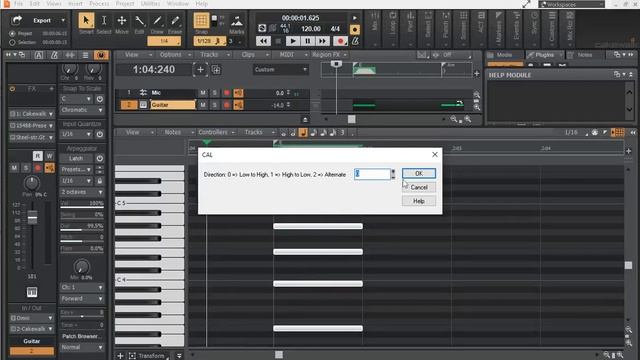Click the inspector volume fader
Viewport: 640px width, 360px height.
[x=32, y=218]
